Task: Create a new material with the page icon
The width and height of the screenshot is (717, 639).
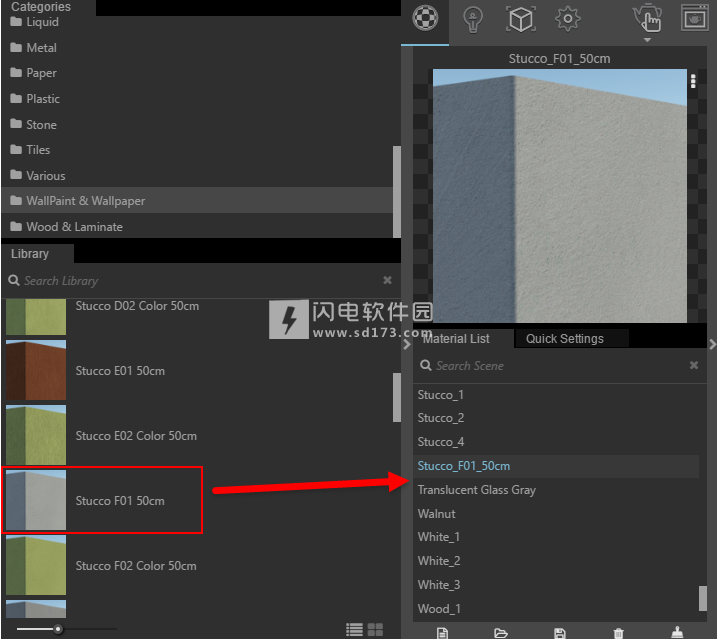Action: [442, 633]
